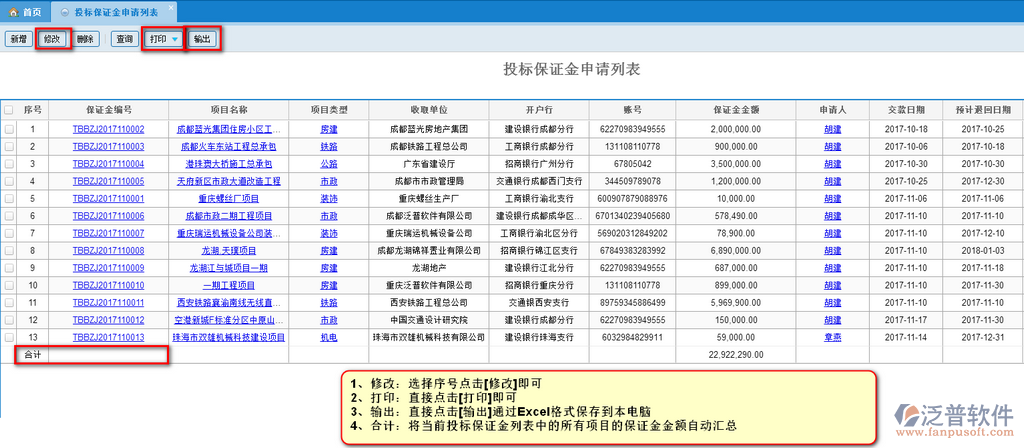The width and height of the screenshot is (1024, 448).
Task: Check the checkbox for row 1
Action: click(9, 129)
